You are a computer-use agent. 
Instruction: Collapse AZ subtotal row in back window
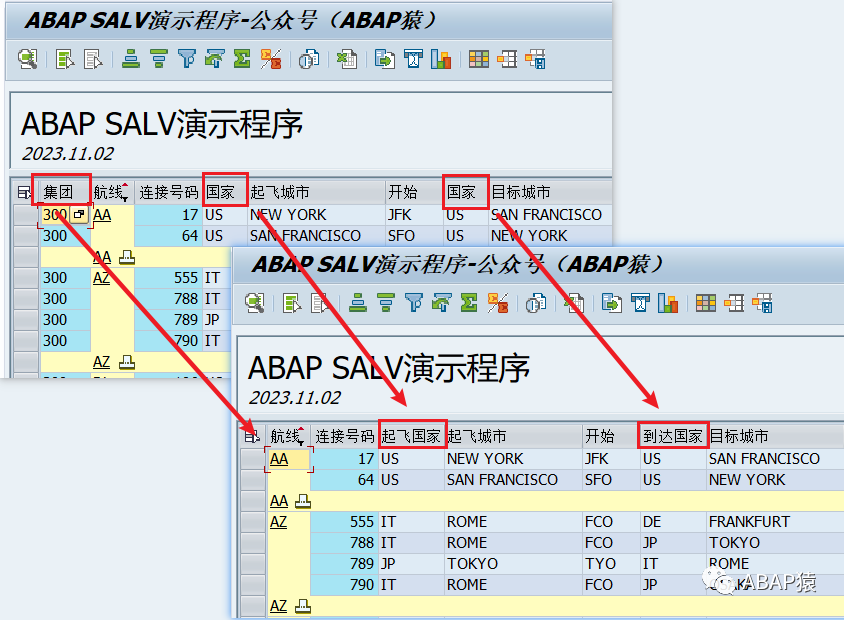(x=127, y=362)
